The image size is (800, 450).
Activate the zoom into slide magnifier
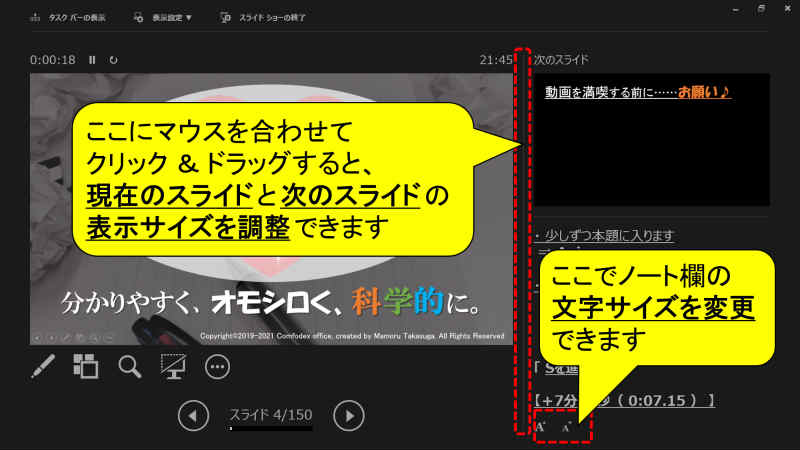pos(130,366)
